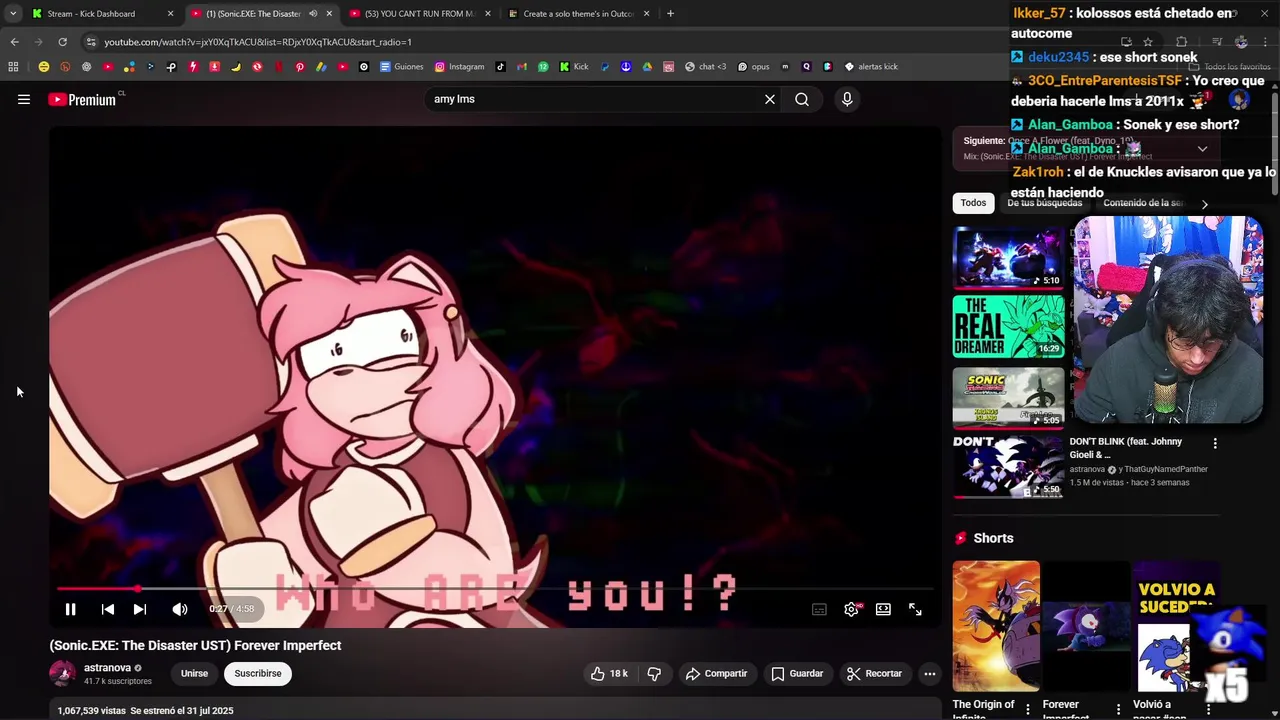1280x720 pixels.
Task: Switch to theater mode view
Action: (883, 609)
